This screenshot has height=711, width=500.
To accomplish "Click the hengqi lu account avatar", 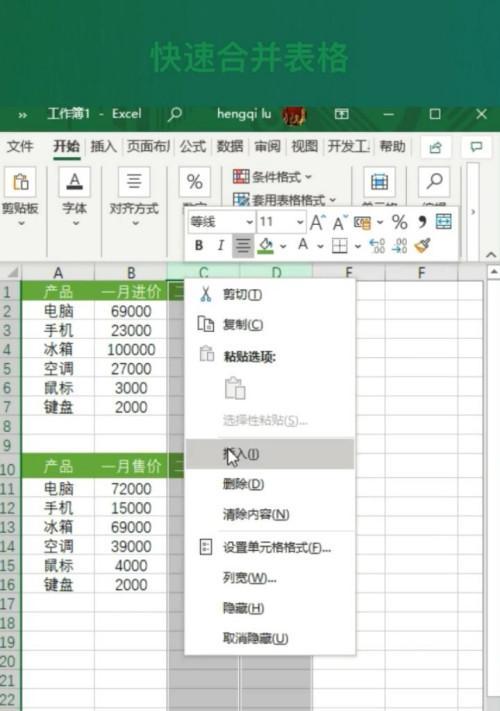I will 294,115.
